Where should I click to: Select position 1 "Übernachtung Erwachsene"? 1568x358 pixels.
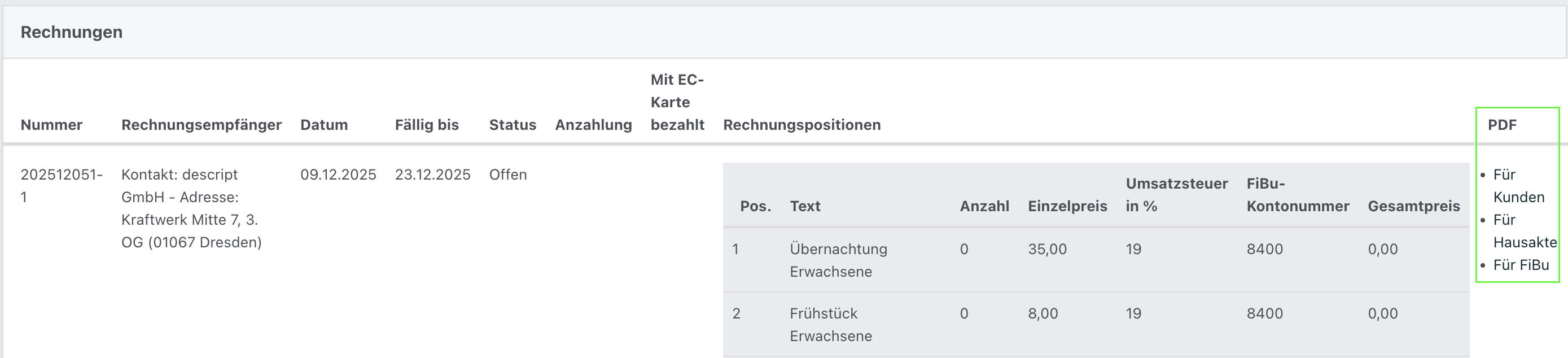click(x=839, y=260)
